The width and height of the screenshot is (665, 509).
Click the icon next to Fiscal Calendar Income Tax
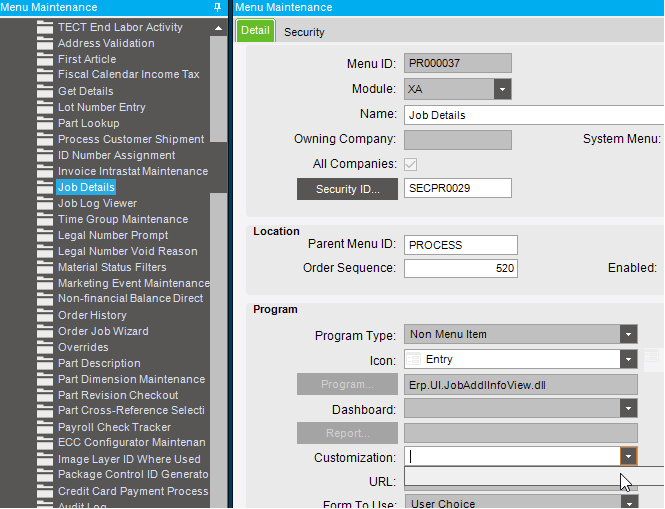[x=45, y=76]
